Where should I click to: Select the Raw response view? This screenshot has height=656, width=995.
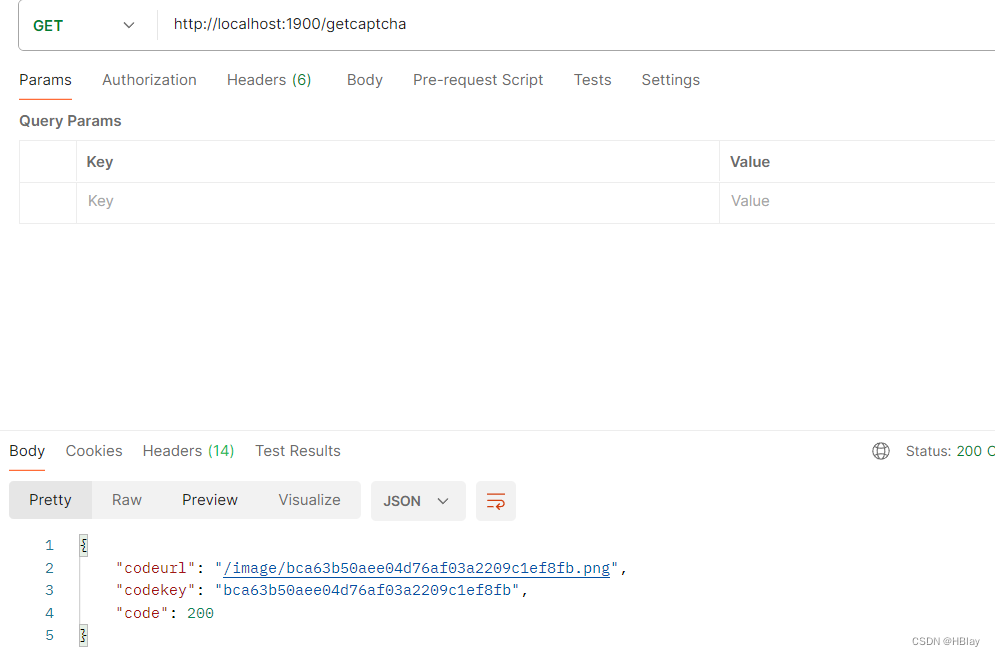126,500
